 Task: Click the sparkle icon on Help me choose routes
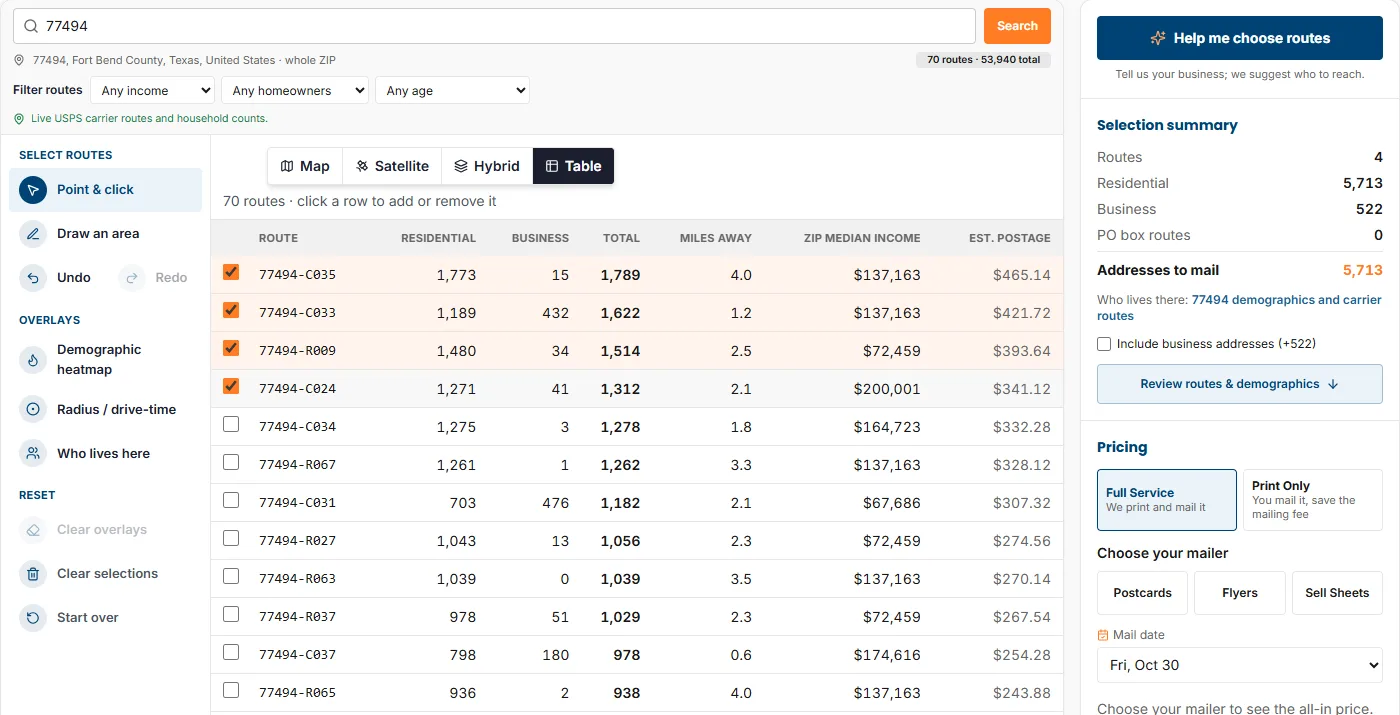(x=1158, y=38)
